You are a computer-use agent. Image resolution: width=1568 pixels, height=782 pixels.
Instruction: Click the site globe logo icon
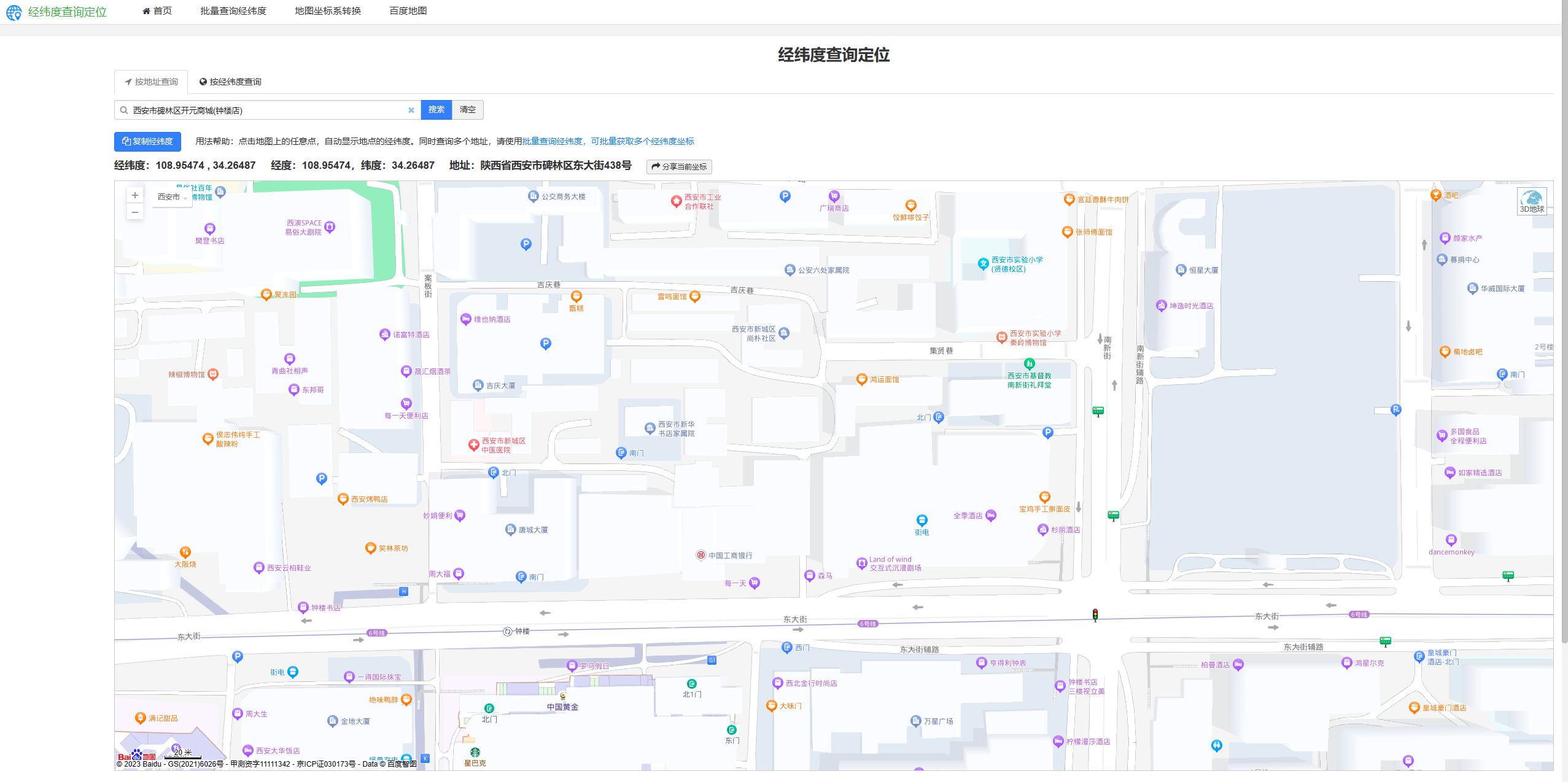pos(14,12)
